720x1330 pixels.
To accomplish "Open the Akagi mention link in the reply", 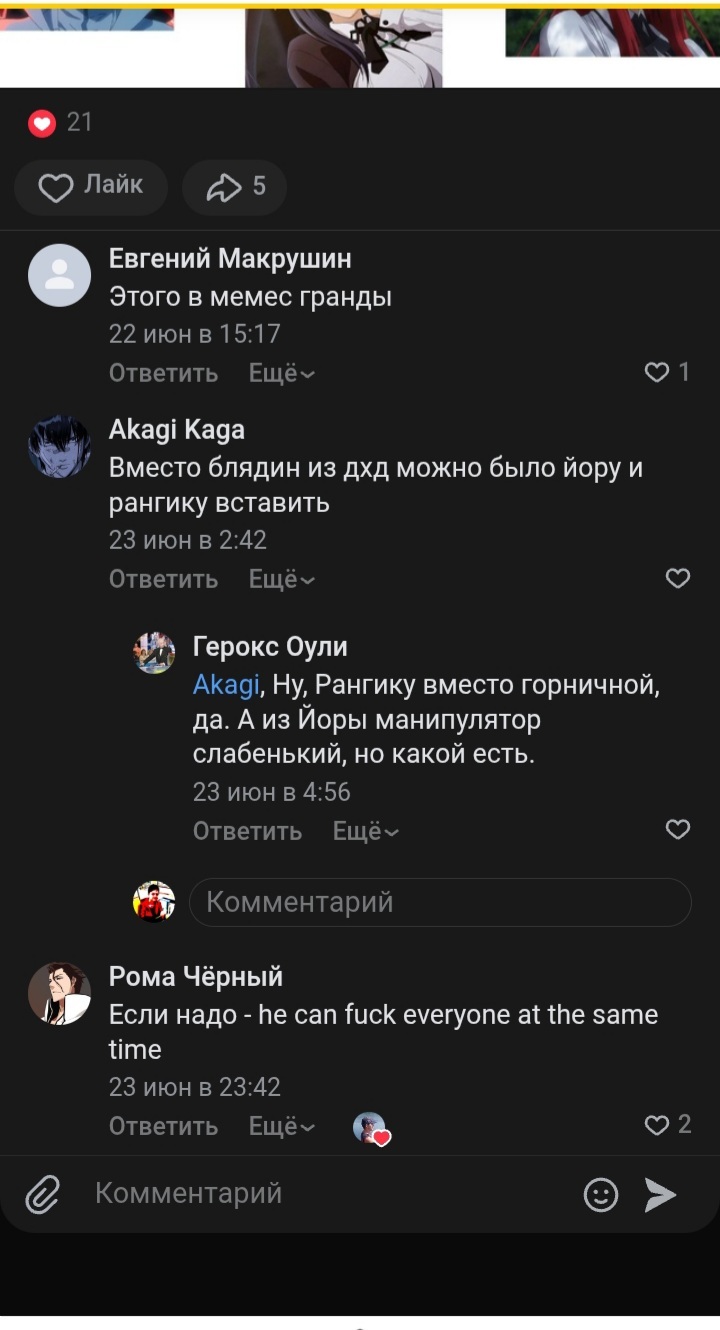I will click(226, 685).
